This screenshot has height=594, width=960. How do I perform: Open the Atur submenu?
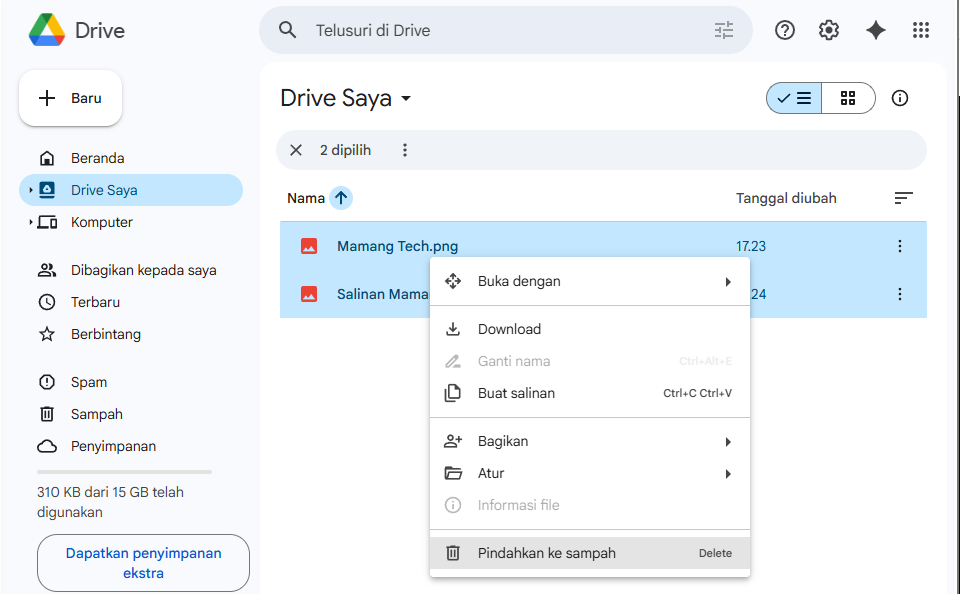[590, 473]
